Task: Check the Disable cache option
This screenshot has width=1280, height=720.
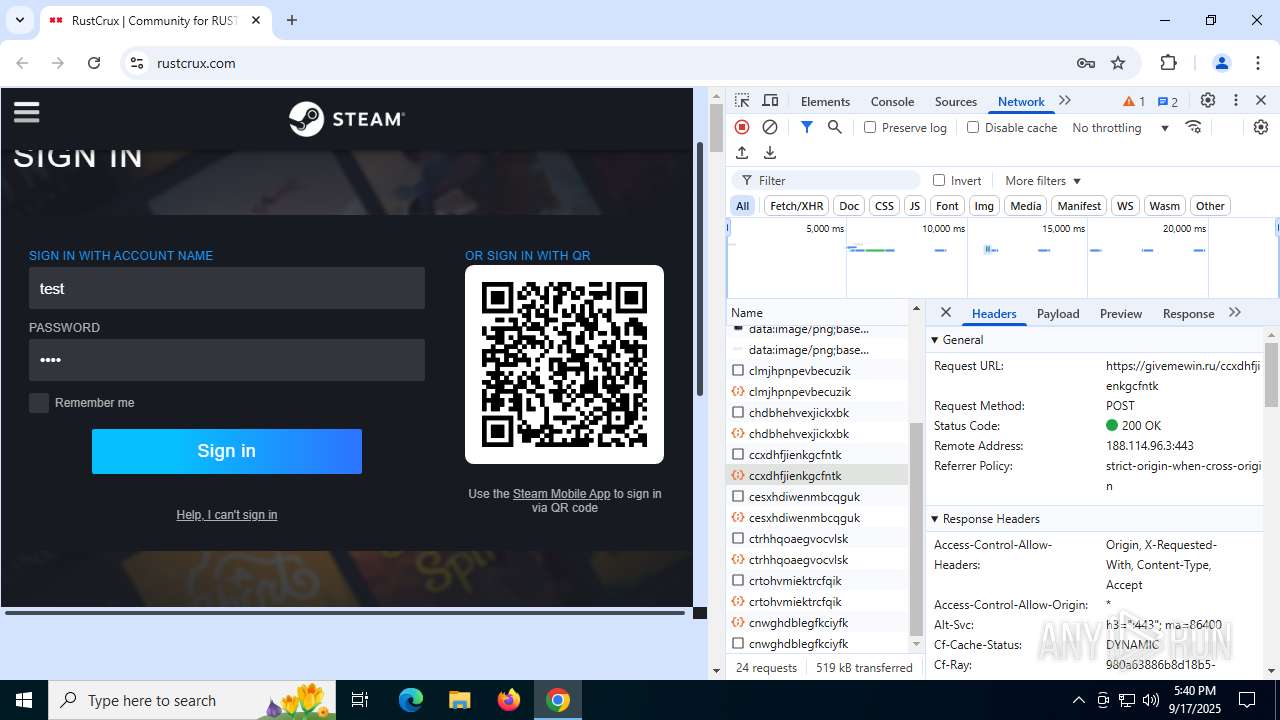Action: (x=973, y=127)
